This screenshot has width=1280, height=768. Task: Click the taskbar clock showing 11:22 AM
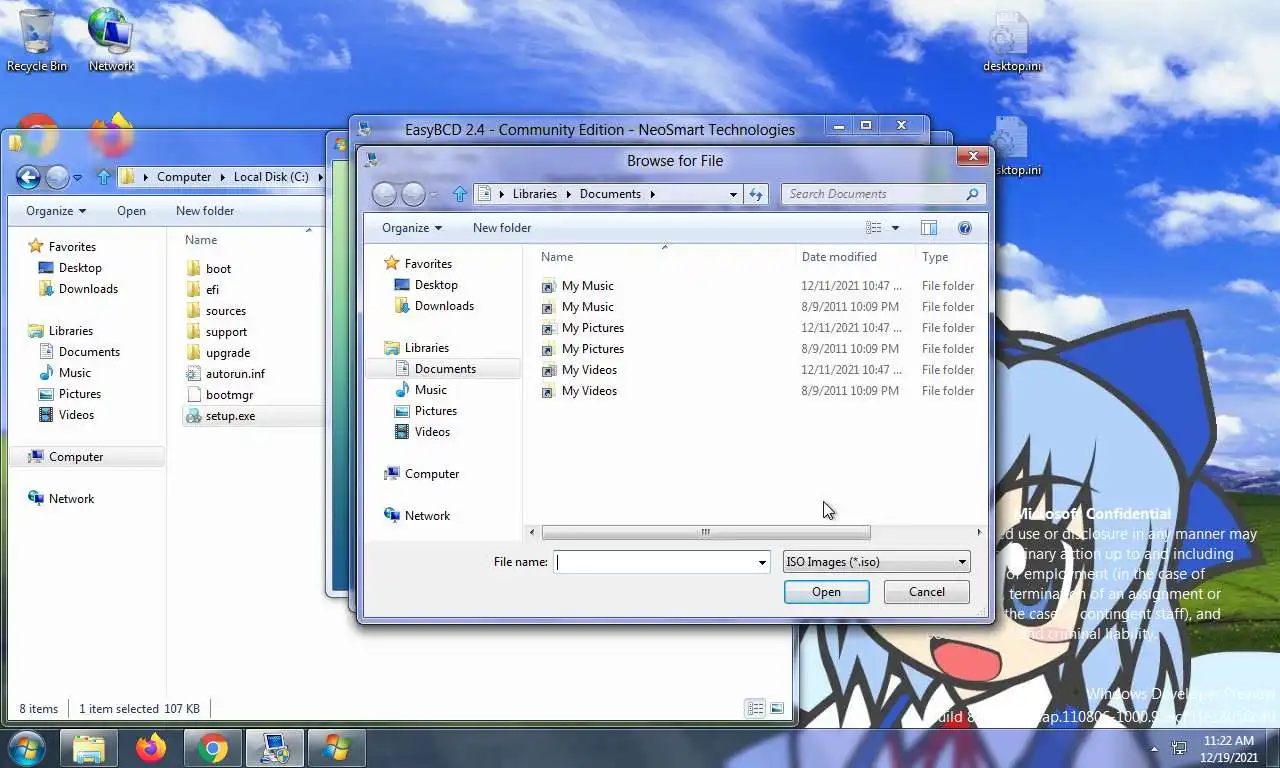pyautogui.click(x=1230, y=748)
